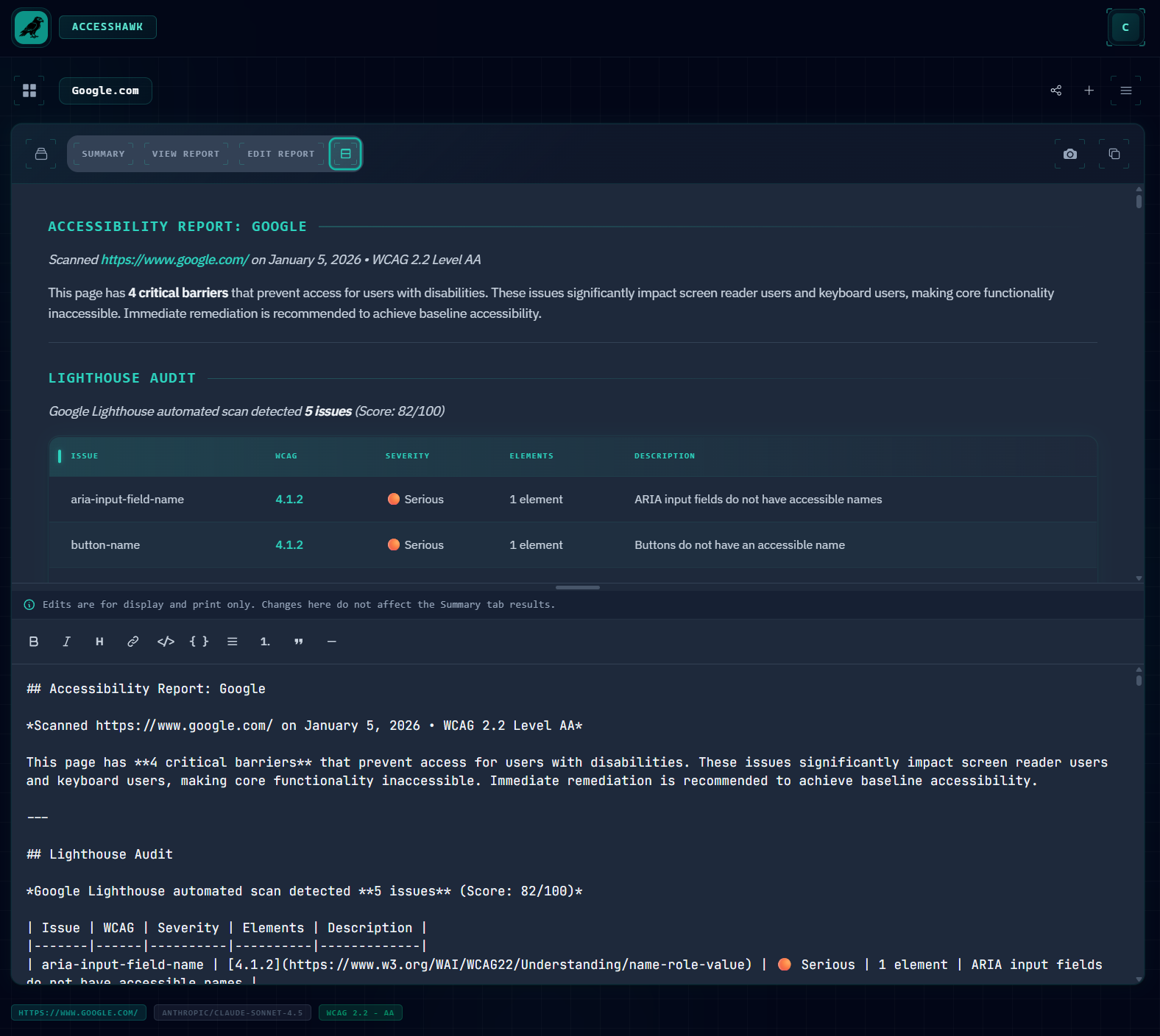
Task: Click the printer icon in report toolbar
Action: click(x=41, y=154)
